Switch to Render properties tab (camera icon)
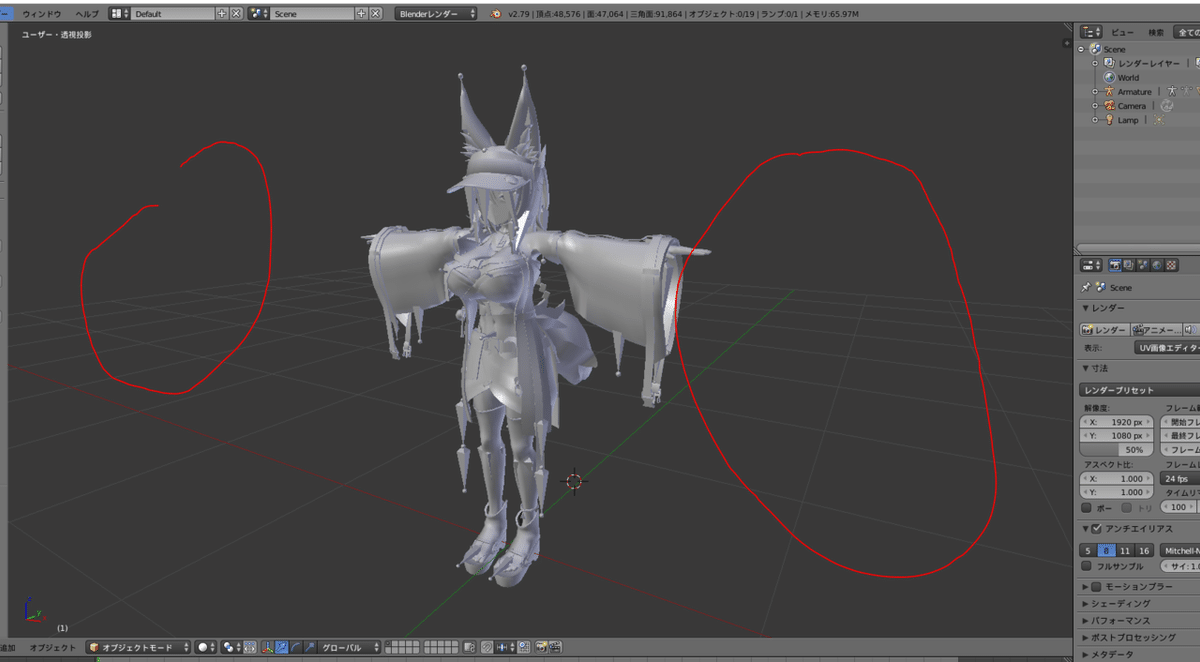 tap(1115, 265)
